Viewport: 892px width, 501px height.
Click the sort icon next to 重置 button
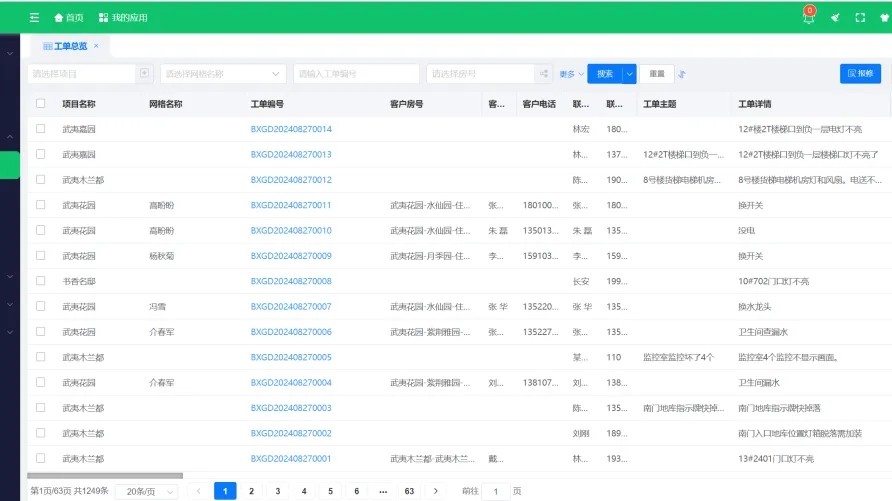coord(682,73)
